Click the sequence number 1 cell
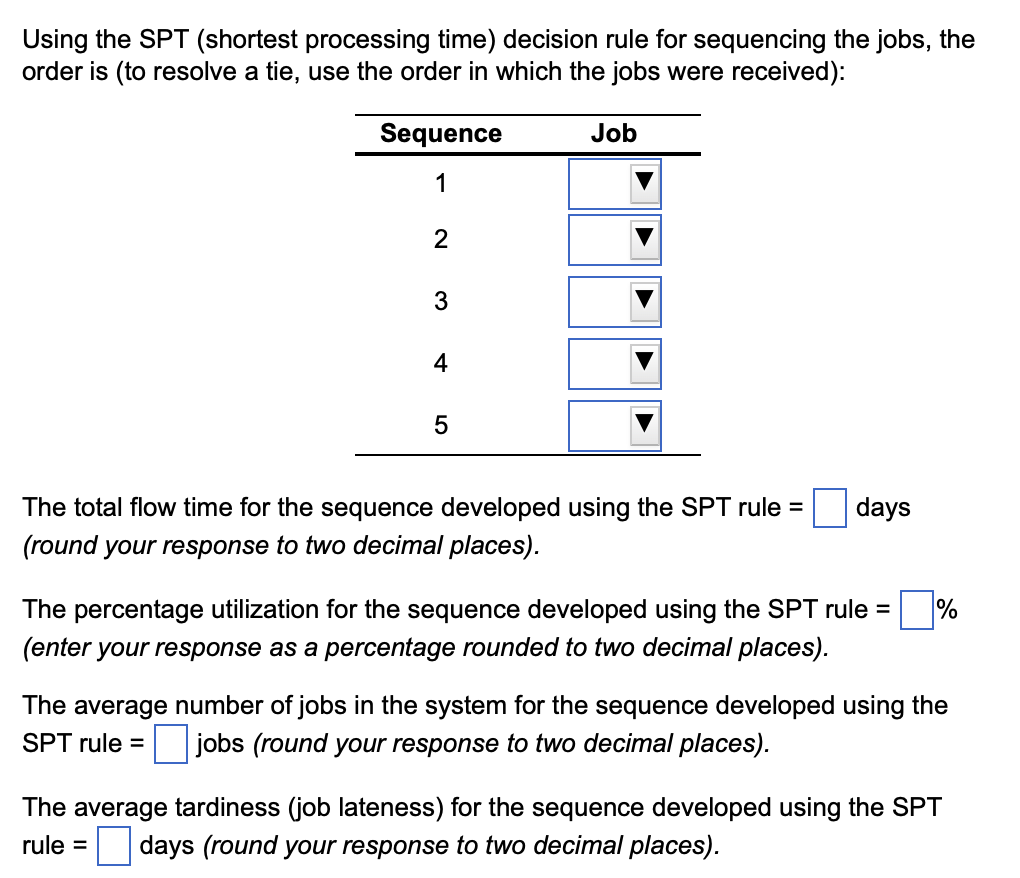 [x=440, y=183]
